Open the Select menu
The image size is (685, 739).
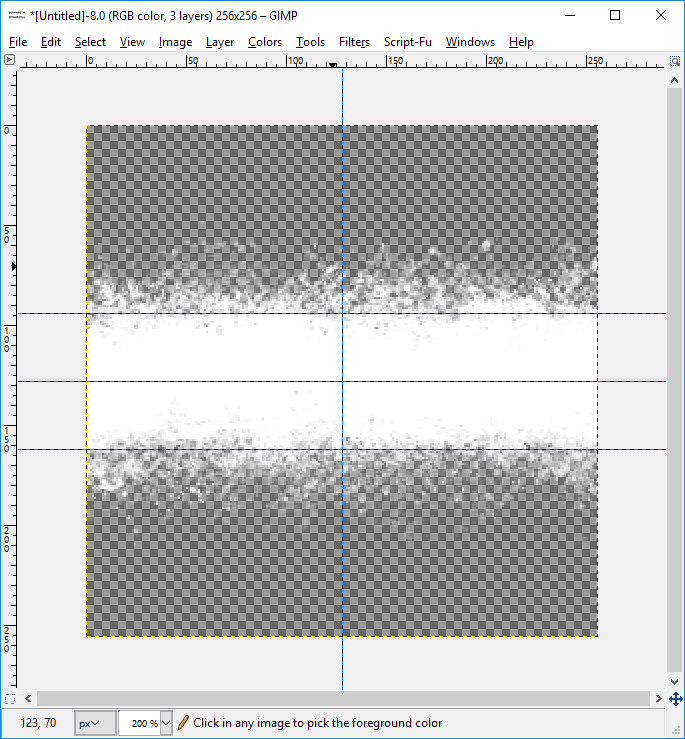pos(90,42)
